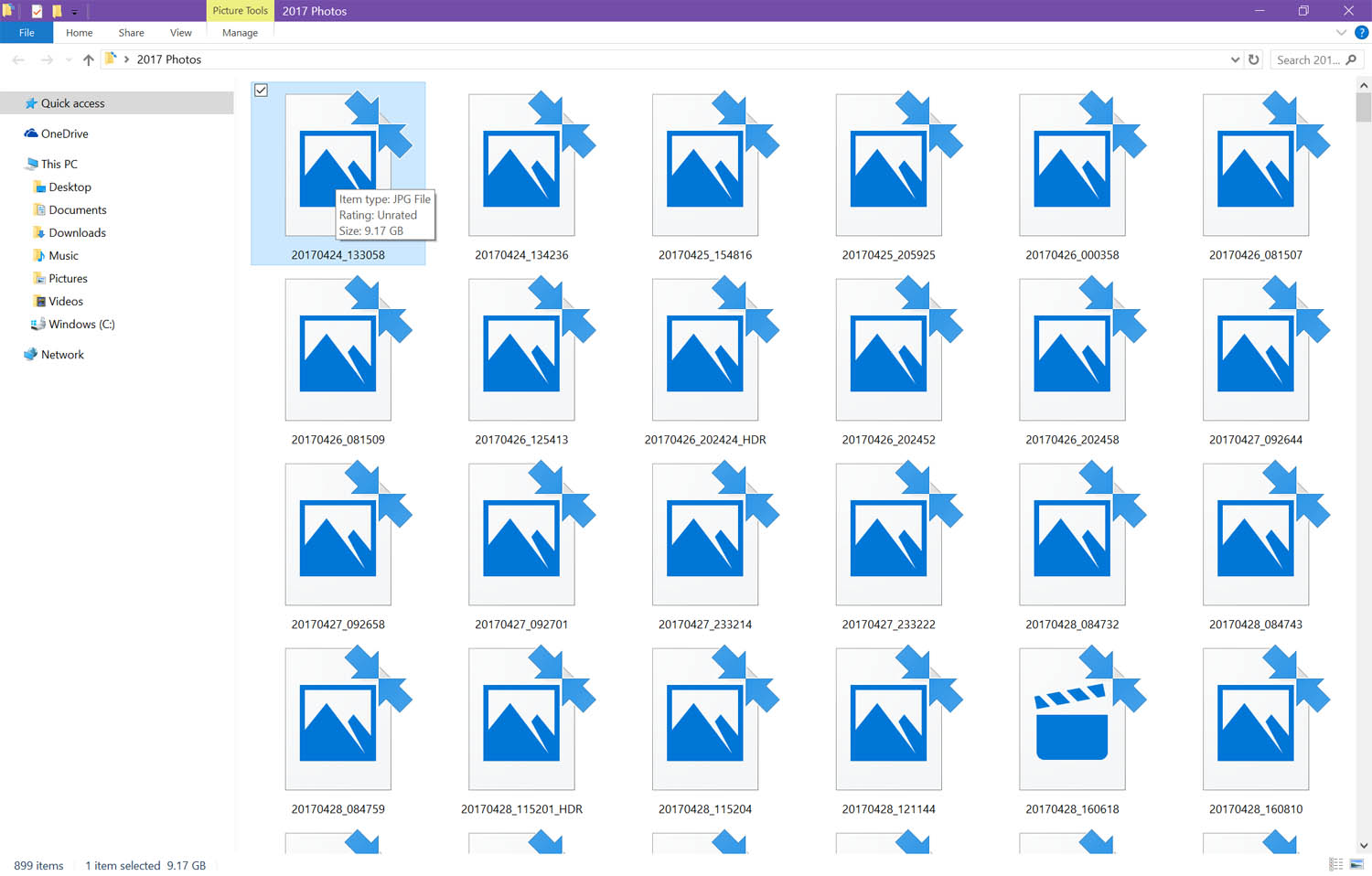This screenshot has height=876, width=1372.
Task: Select image file 20170426_000358
Action: click(x=1072, y=174)
